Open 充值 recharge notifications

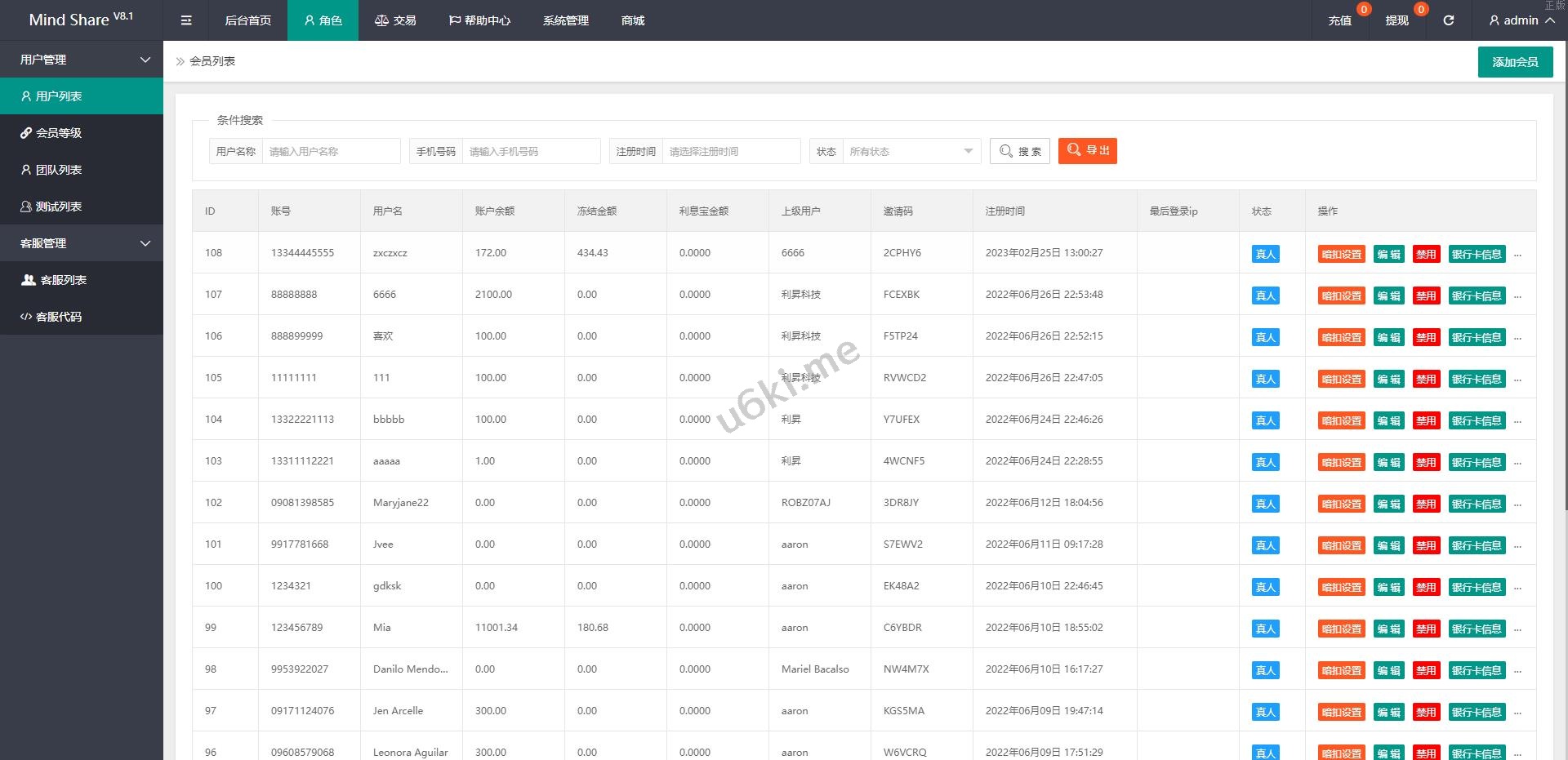[1339, 20]
